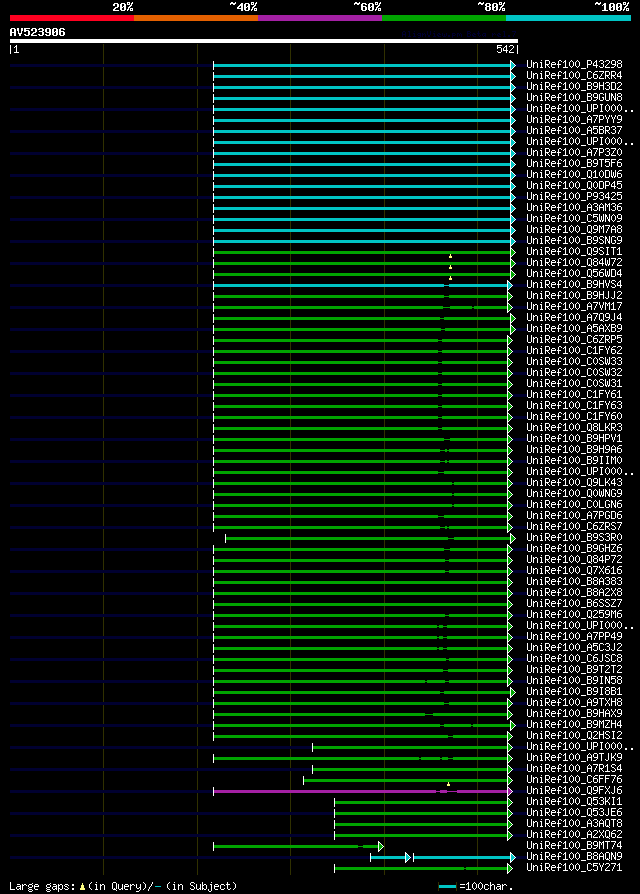Select the AV523906 query name
Screen dimensions: 640x894
point(38,32)
